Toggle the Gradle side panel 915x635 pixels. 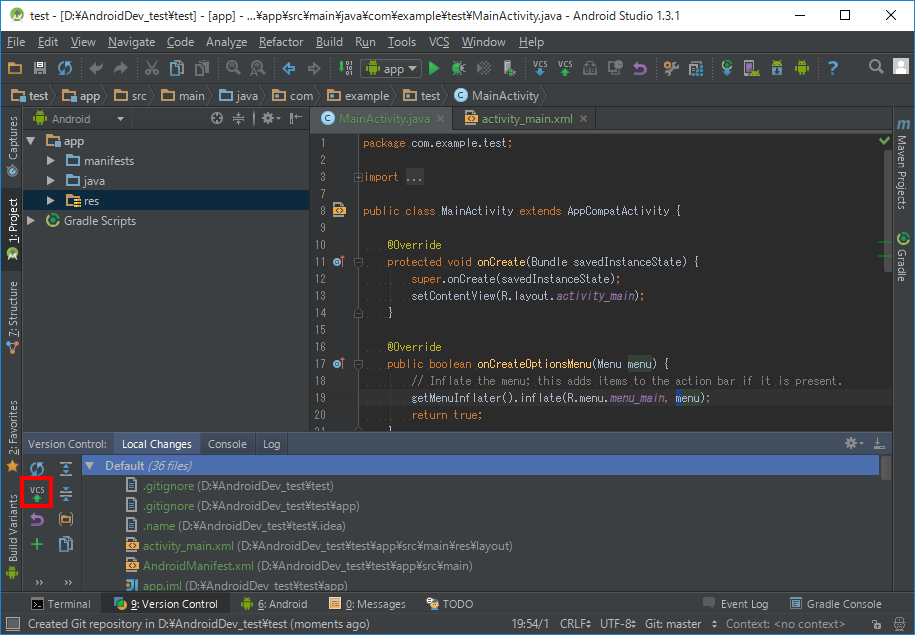tap(902, 256)
